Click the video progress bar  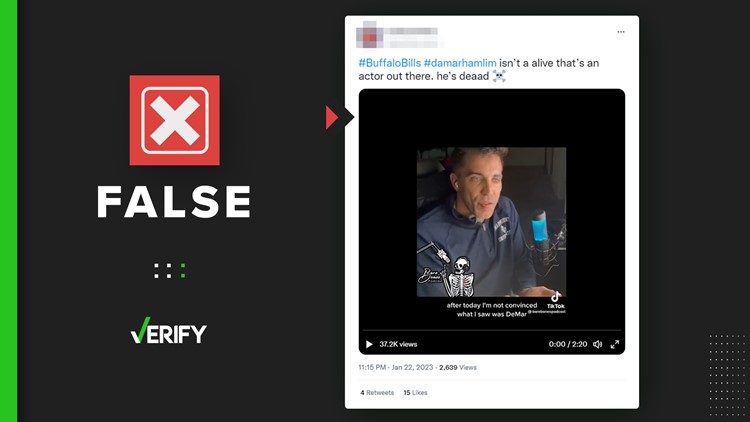click(x=492, y=331)
